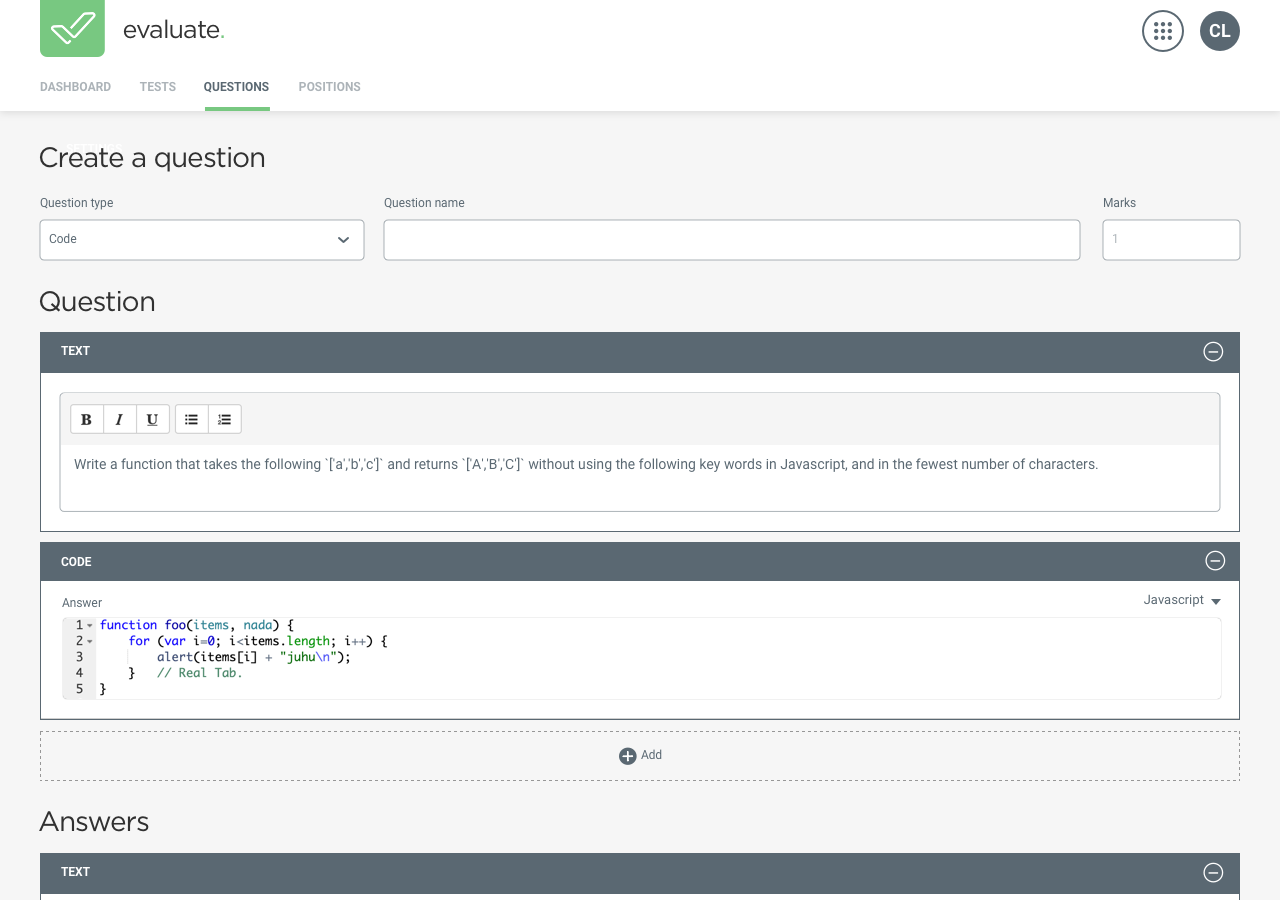Open the apps grid menu icon

click(1162, 31)
